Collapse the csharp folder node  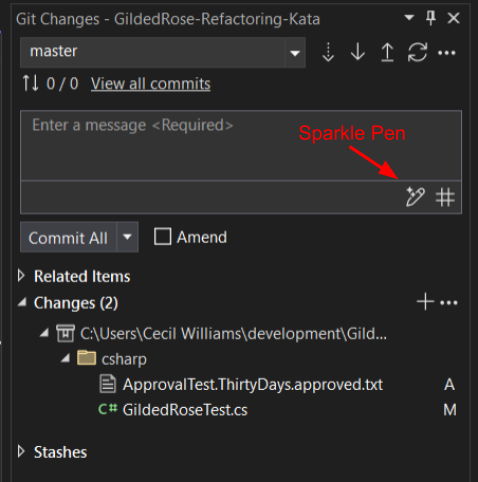pos(66,359)
